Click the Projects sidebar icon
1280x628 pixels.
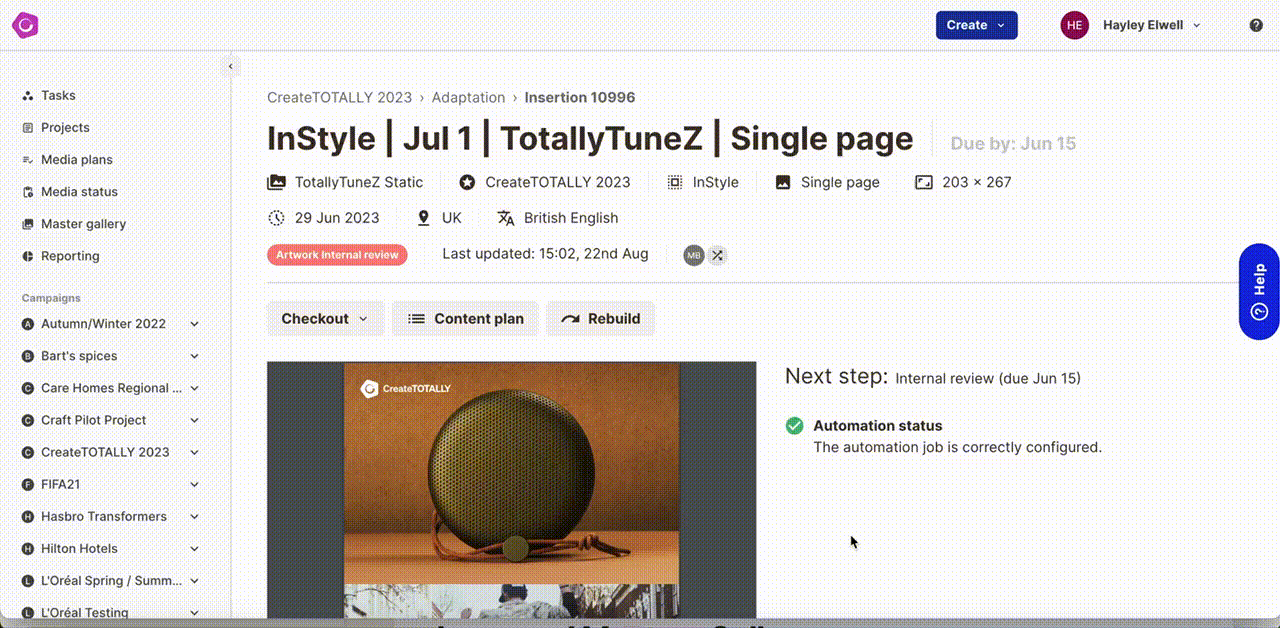click(x=28, y=128)
